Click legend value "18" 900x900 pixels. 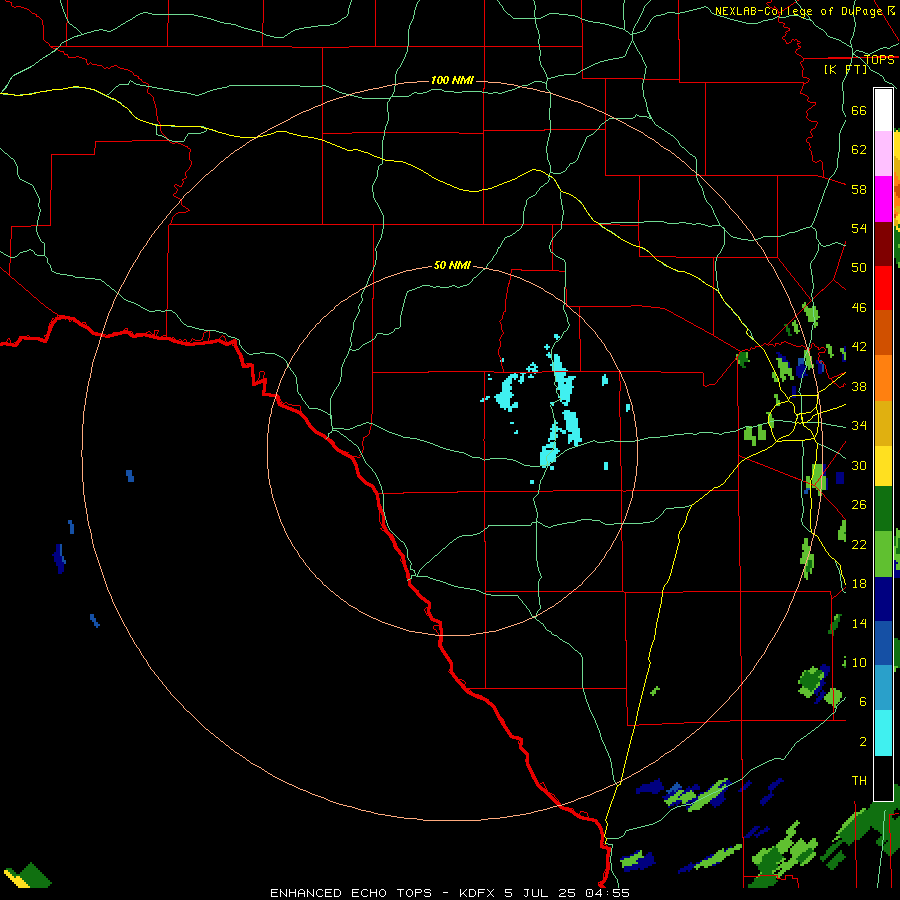859,584
